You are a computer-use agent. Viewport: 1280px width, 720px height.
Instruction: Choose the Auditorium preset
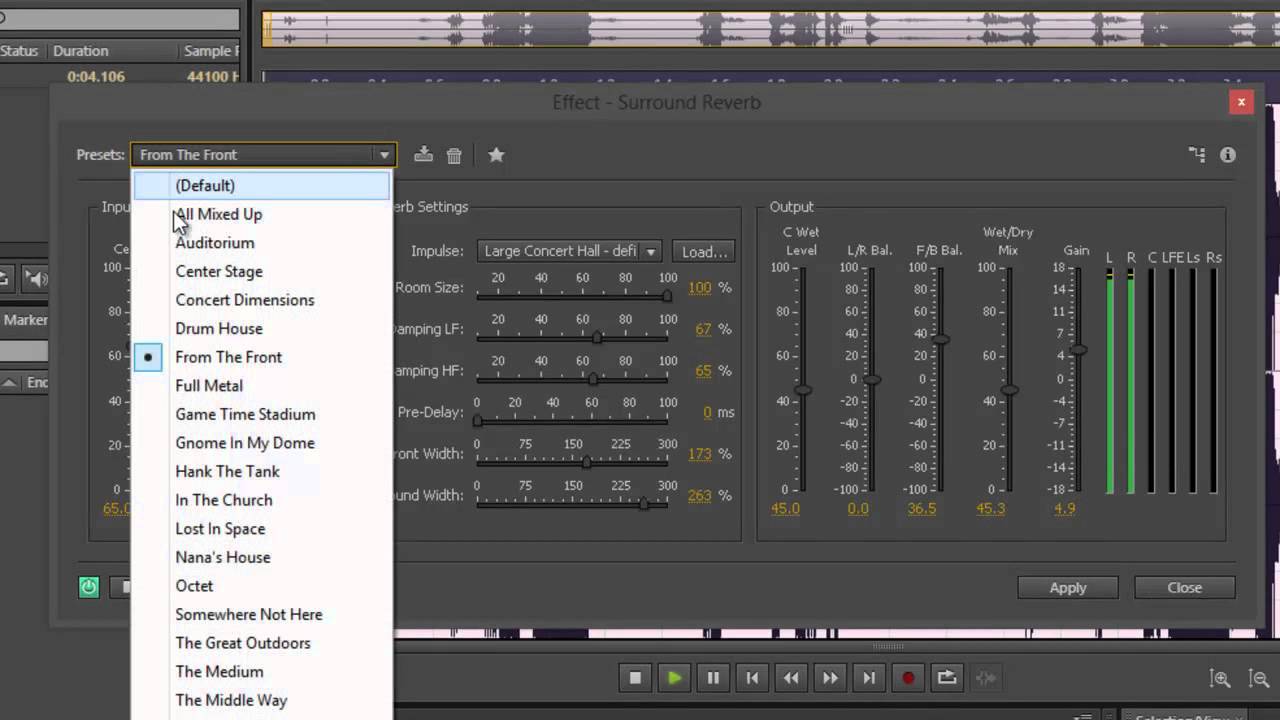pos(262,243)
